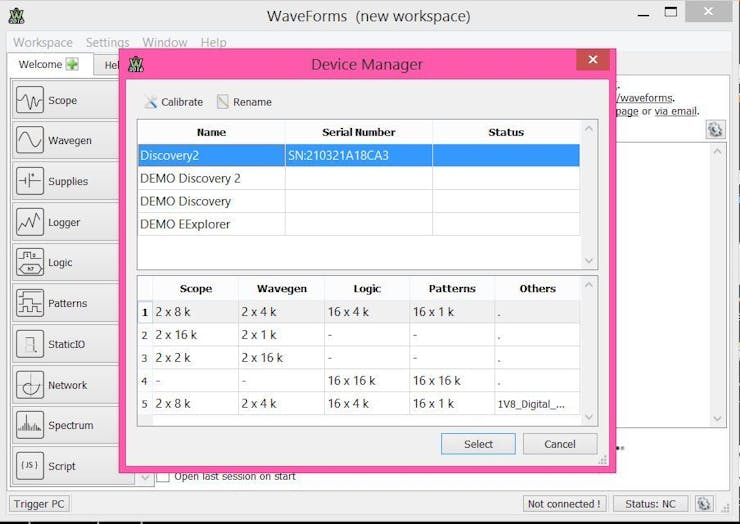Open the Logger instrument
The height and width of the screenshot is (524, 740).
[66, 222]
